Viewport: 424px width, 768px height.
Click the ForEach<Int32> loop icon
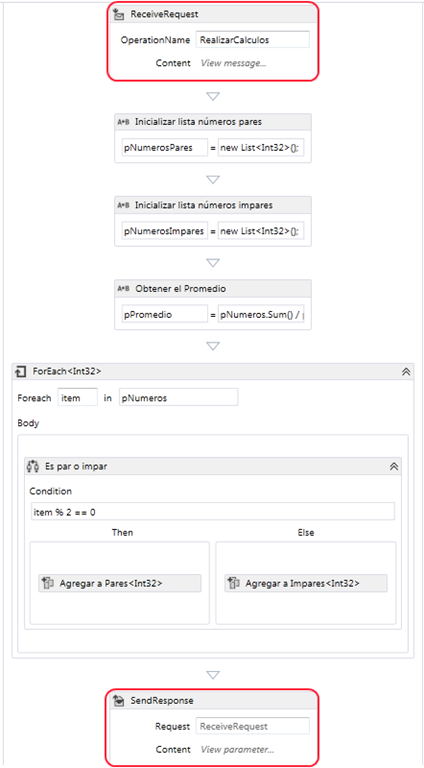[22, 372]
